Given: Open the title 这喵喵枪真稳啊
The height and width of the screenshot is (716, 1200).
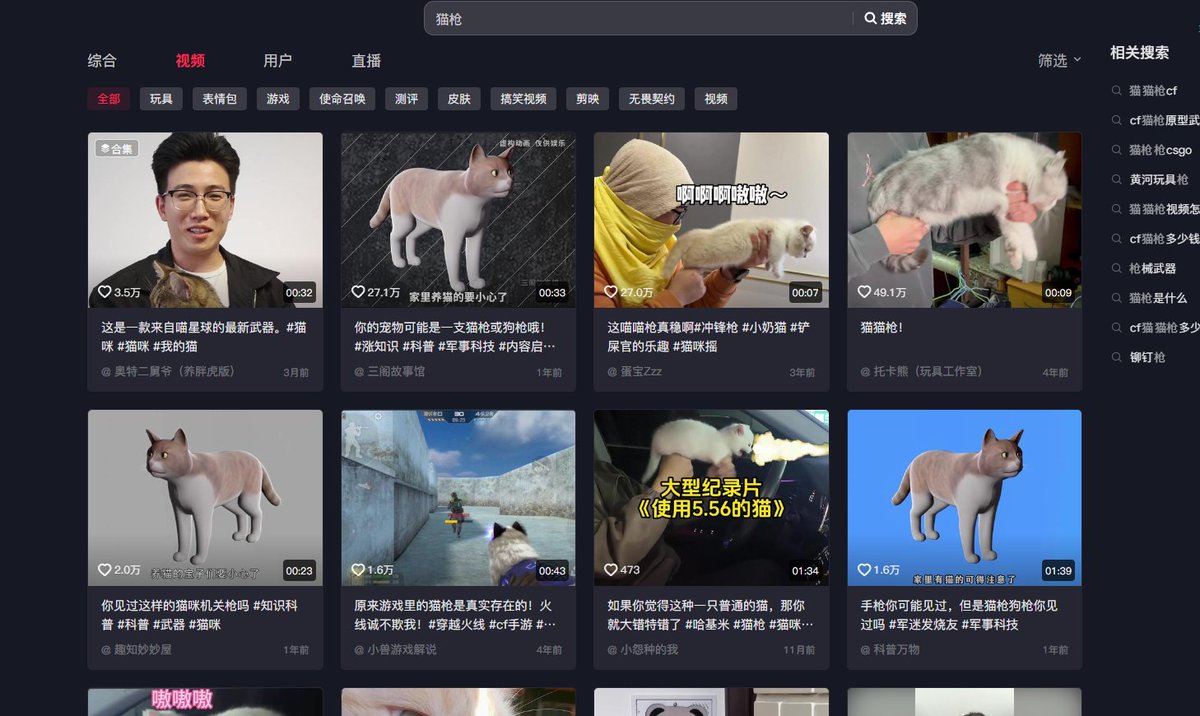Looking at the screenshot, I should pyautogui.click(x=711, y=336).
